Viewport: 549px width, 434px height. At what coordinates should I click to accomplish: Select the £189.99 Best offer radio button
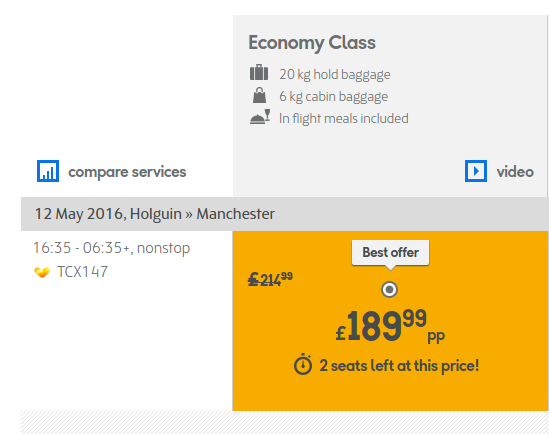[x=389, y=289]
